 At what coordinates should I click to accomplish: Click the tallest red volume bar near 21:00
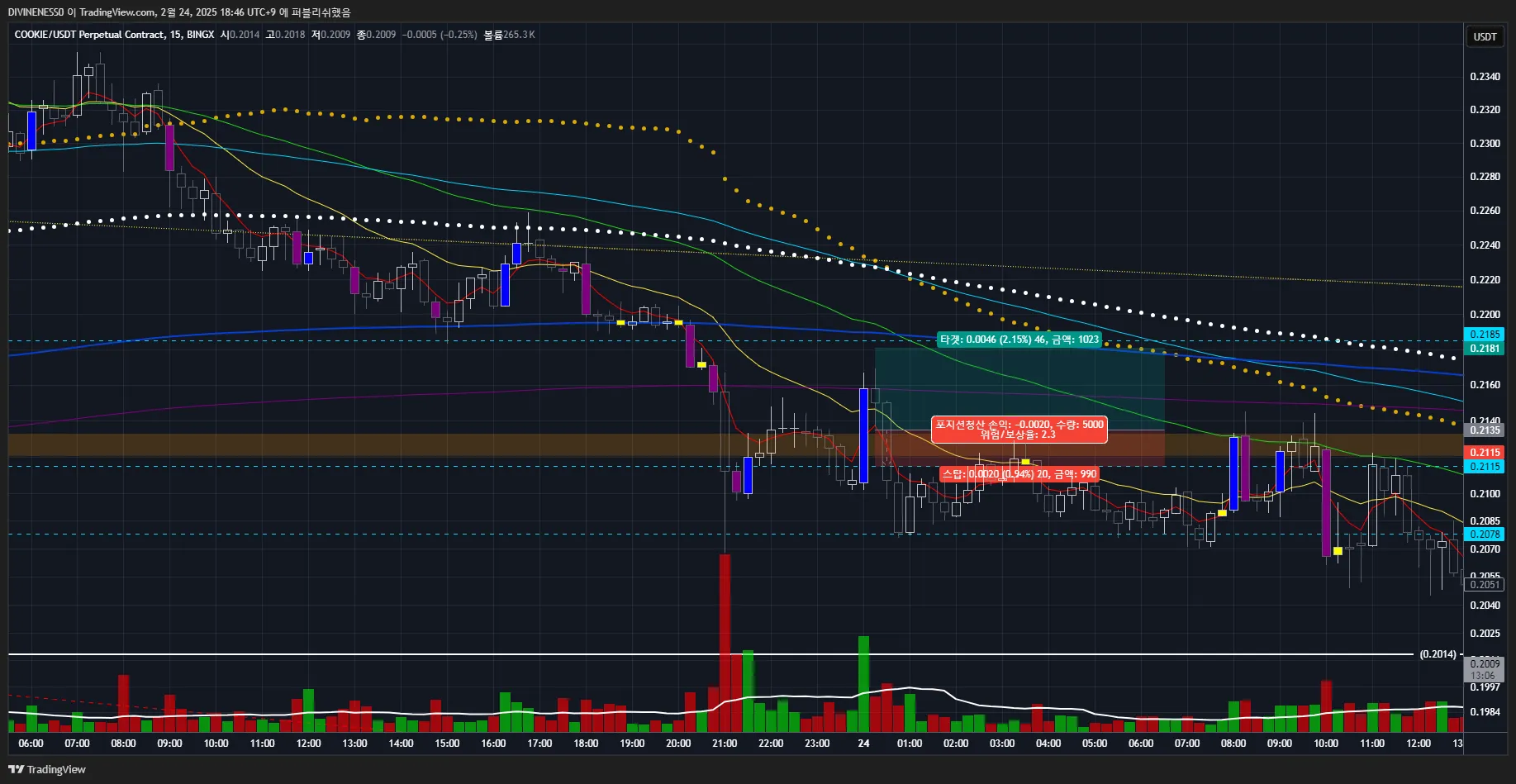coord(725,643)
